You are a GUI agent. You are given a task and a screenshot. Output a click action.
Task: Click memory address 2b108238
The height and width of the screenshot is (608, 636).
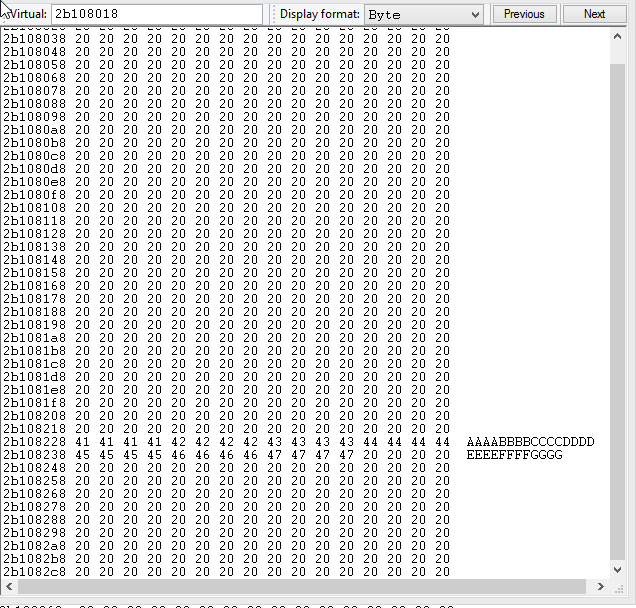click(x=35, y=455)
